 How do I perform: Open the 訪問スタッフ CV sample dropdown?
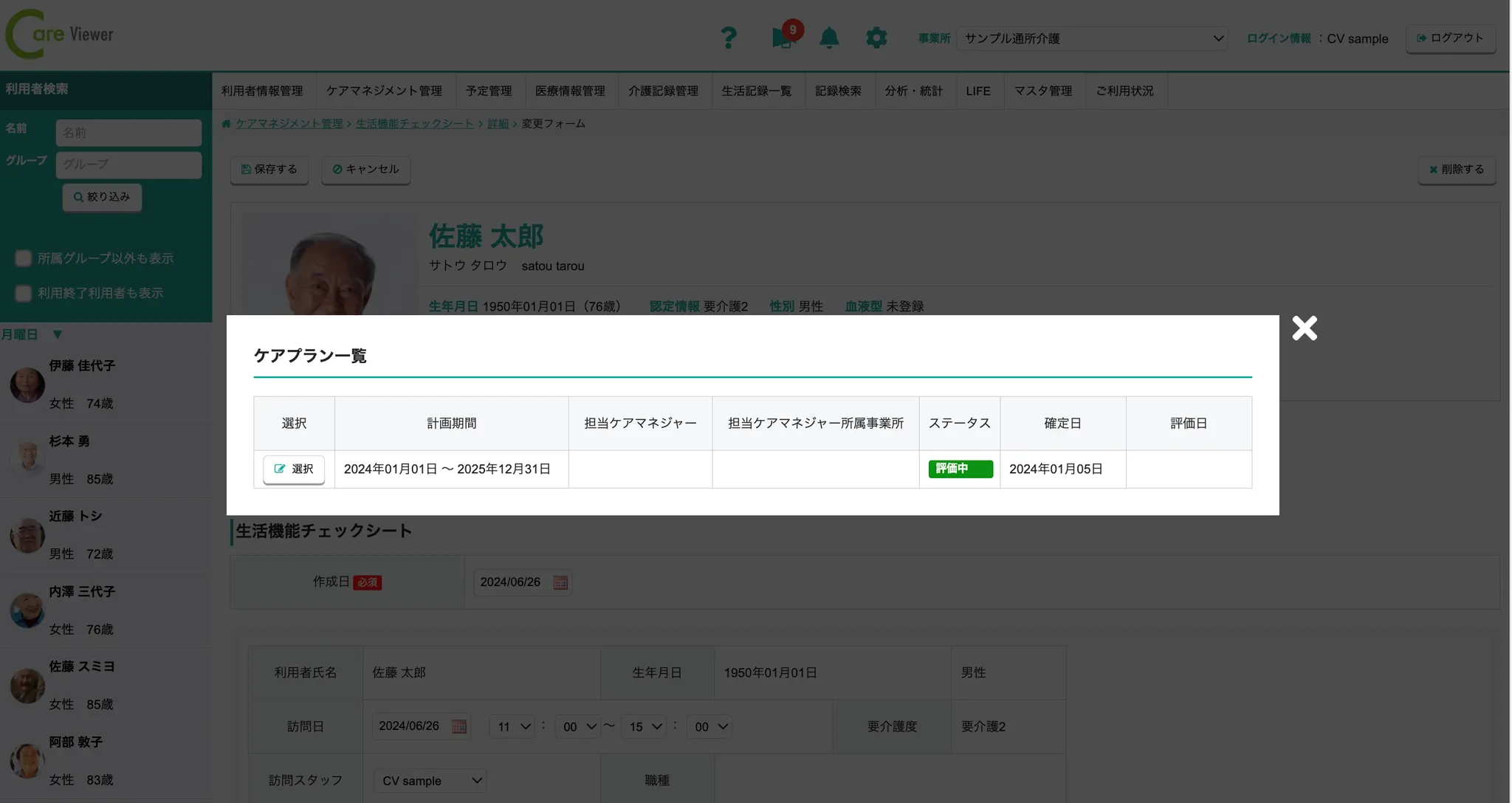point(430,781)
